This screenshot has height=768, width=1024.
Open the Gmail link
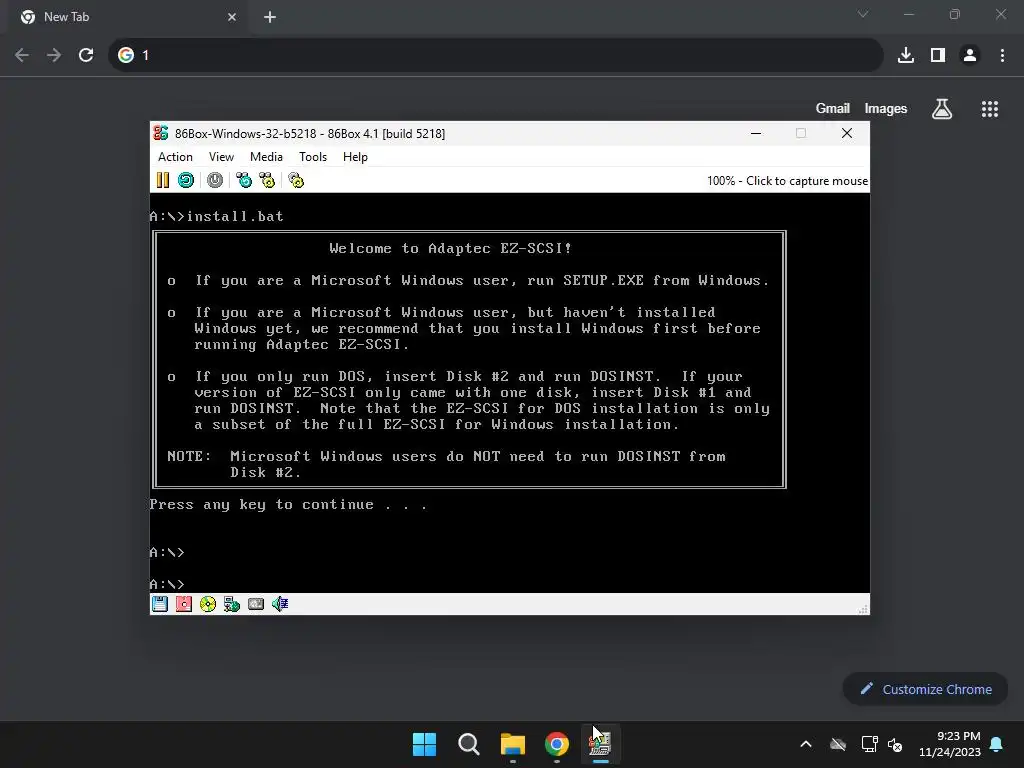tap(833, 108)
